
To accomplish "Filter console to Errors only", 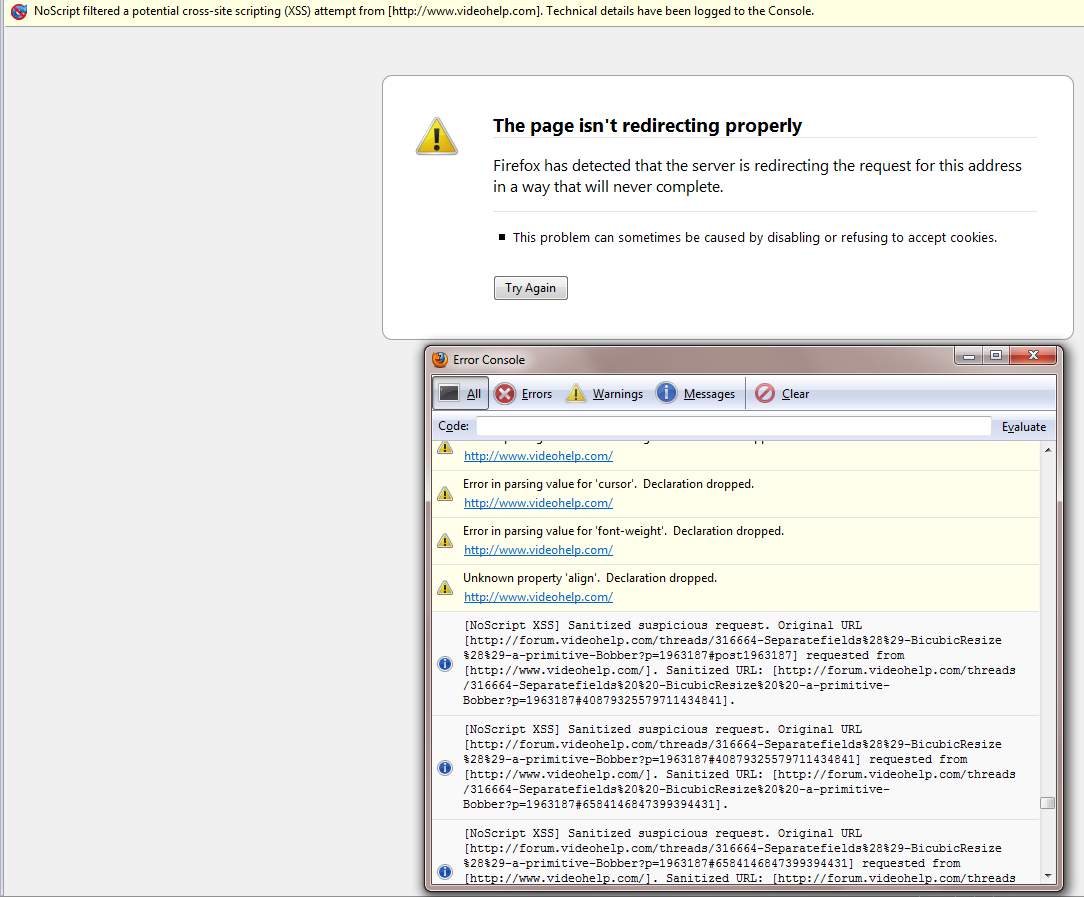I will tap(523, 393).
